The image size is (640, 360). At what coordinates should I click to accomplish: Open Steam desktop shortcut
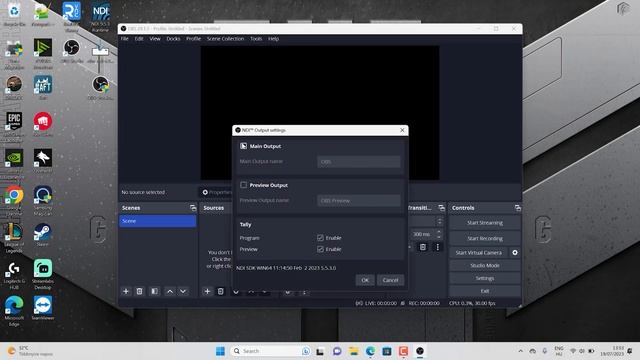pos(43,235)
